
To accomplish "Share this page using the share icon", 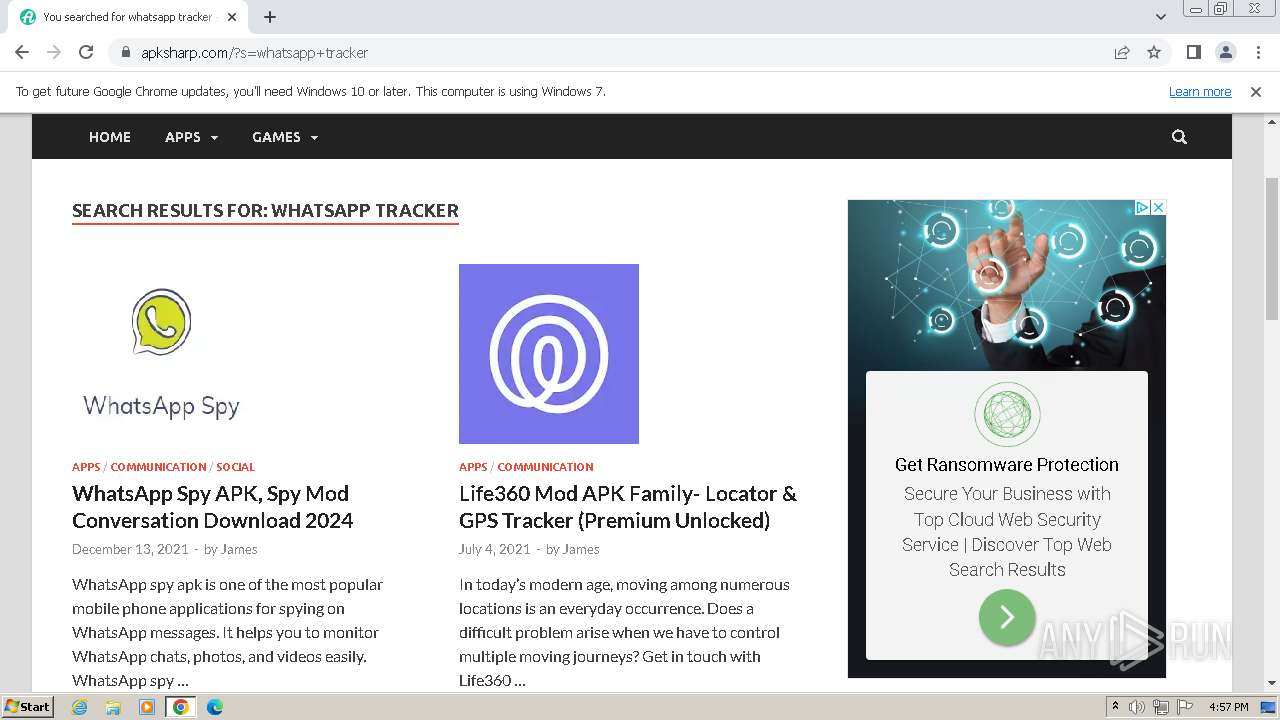I will pos(1122,52).
